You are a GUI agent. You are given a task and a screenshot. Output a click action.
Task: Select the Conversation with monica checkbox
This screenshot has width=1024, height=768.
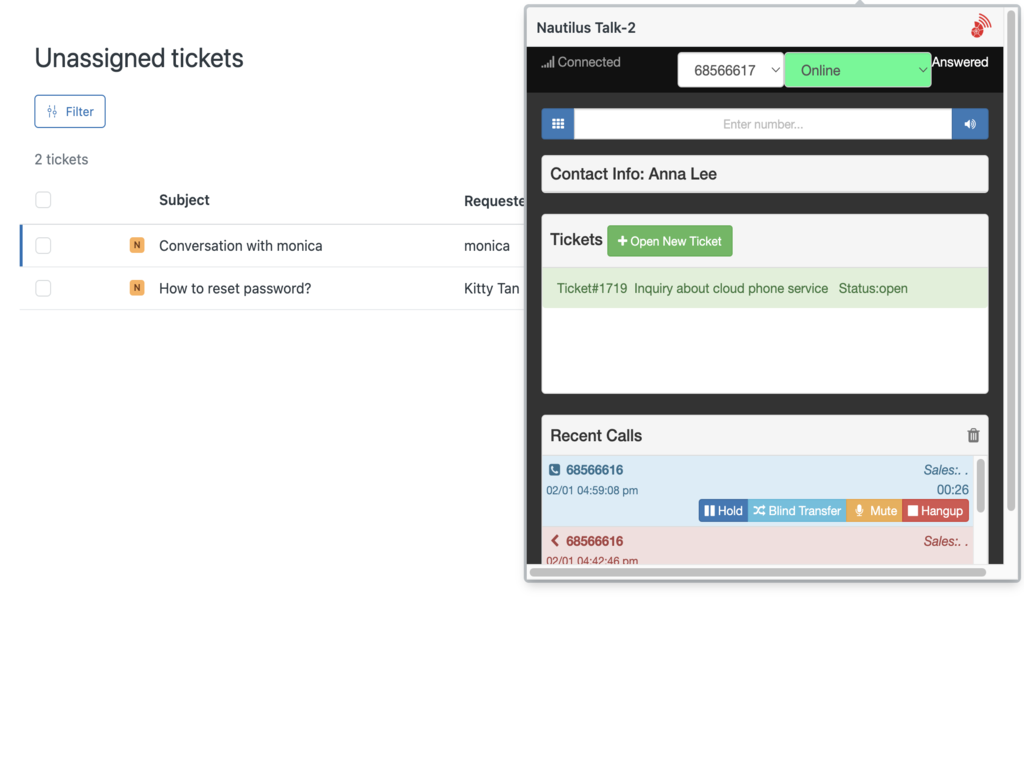(43, 245)
